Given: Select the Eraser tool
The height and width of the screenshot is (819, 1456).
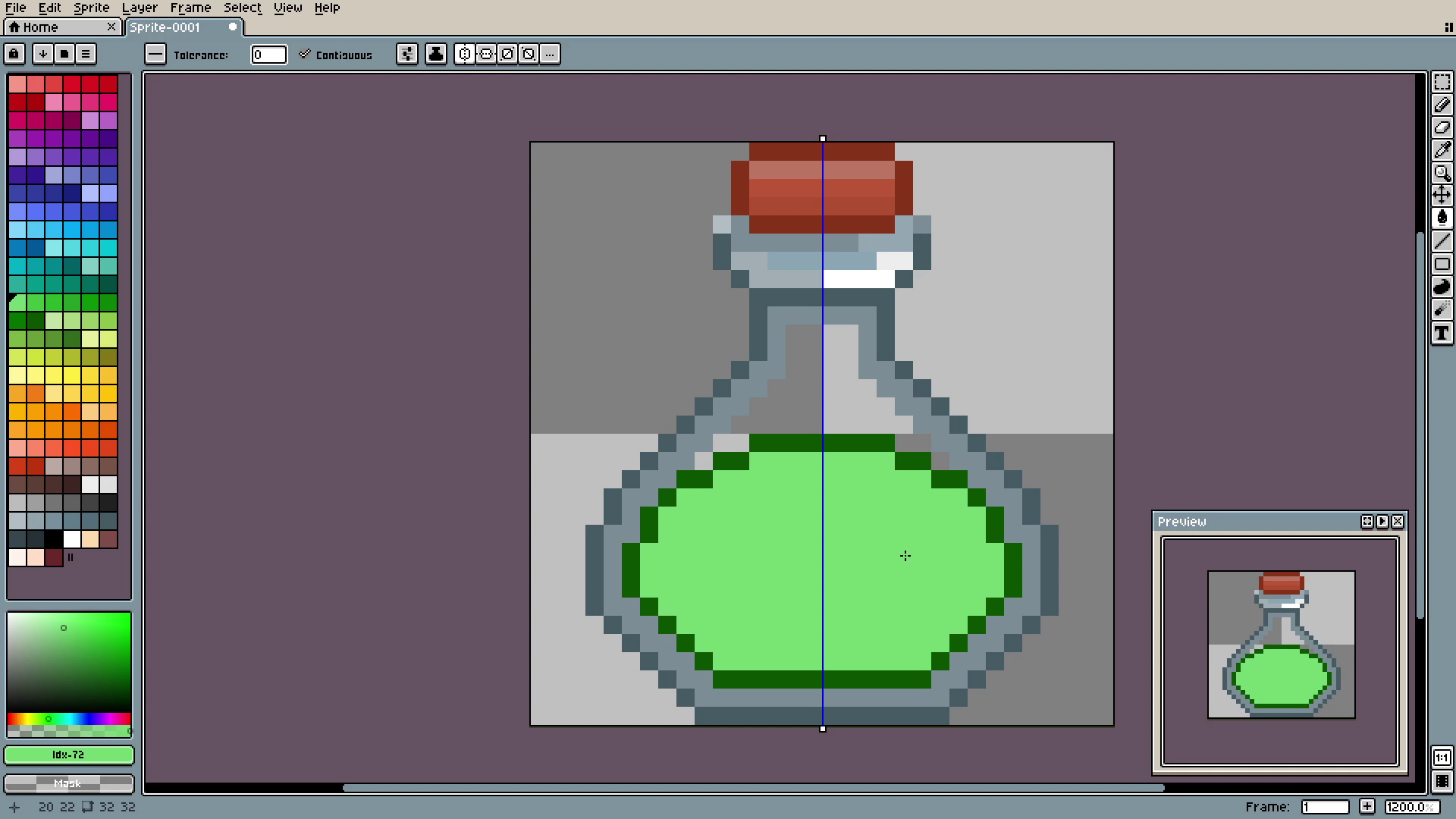Looking at the screenshot, I should click(1442, 127).
